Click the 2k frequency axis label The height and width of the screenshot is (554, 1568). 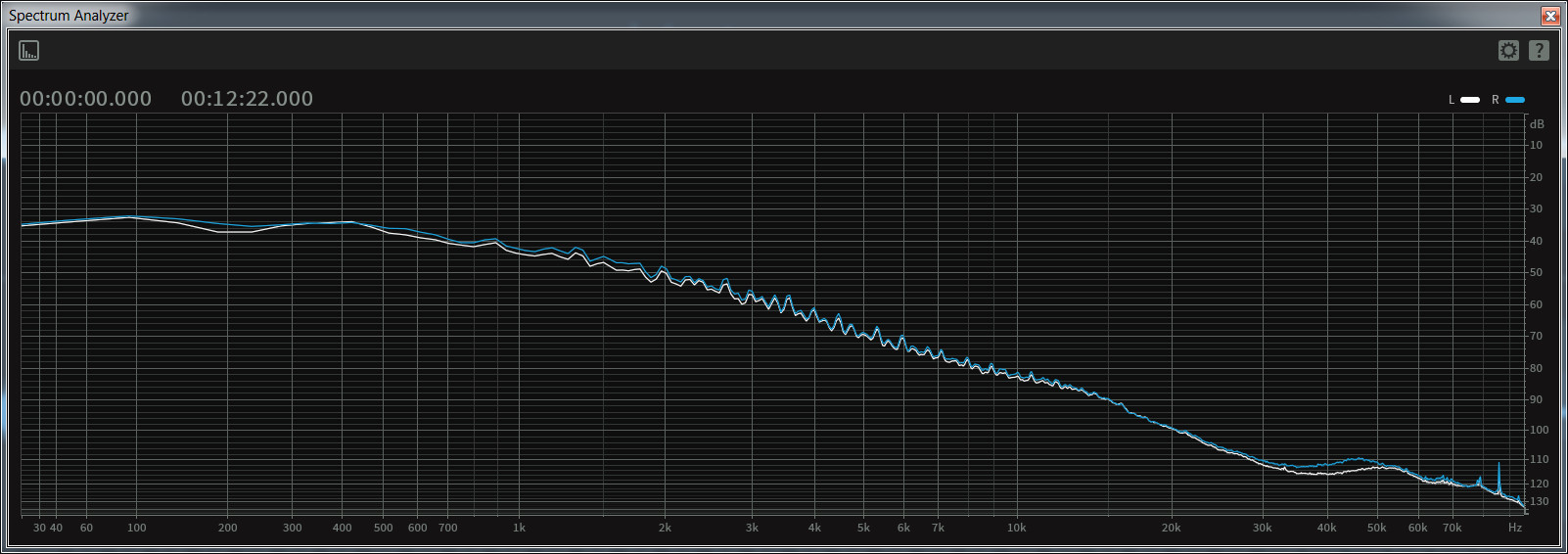pos(666,528)
